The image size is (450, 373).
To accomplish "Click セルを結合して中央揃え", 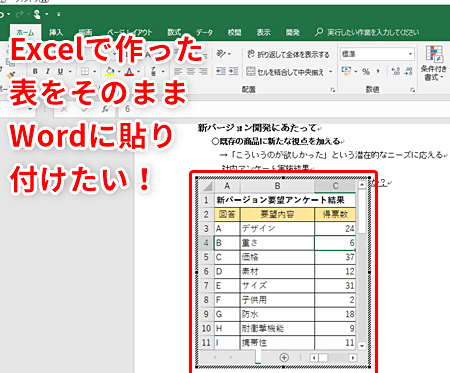I will 285,72.
